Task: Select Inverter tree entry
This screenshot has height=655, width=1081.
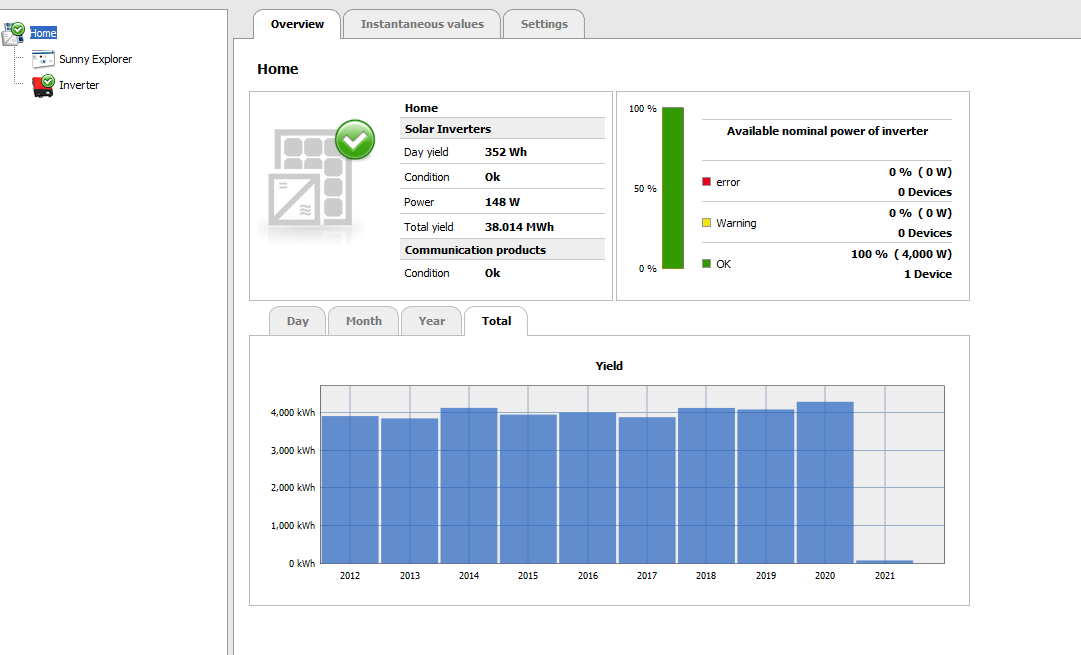Action: (x=79, y=85)
